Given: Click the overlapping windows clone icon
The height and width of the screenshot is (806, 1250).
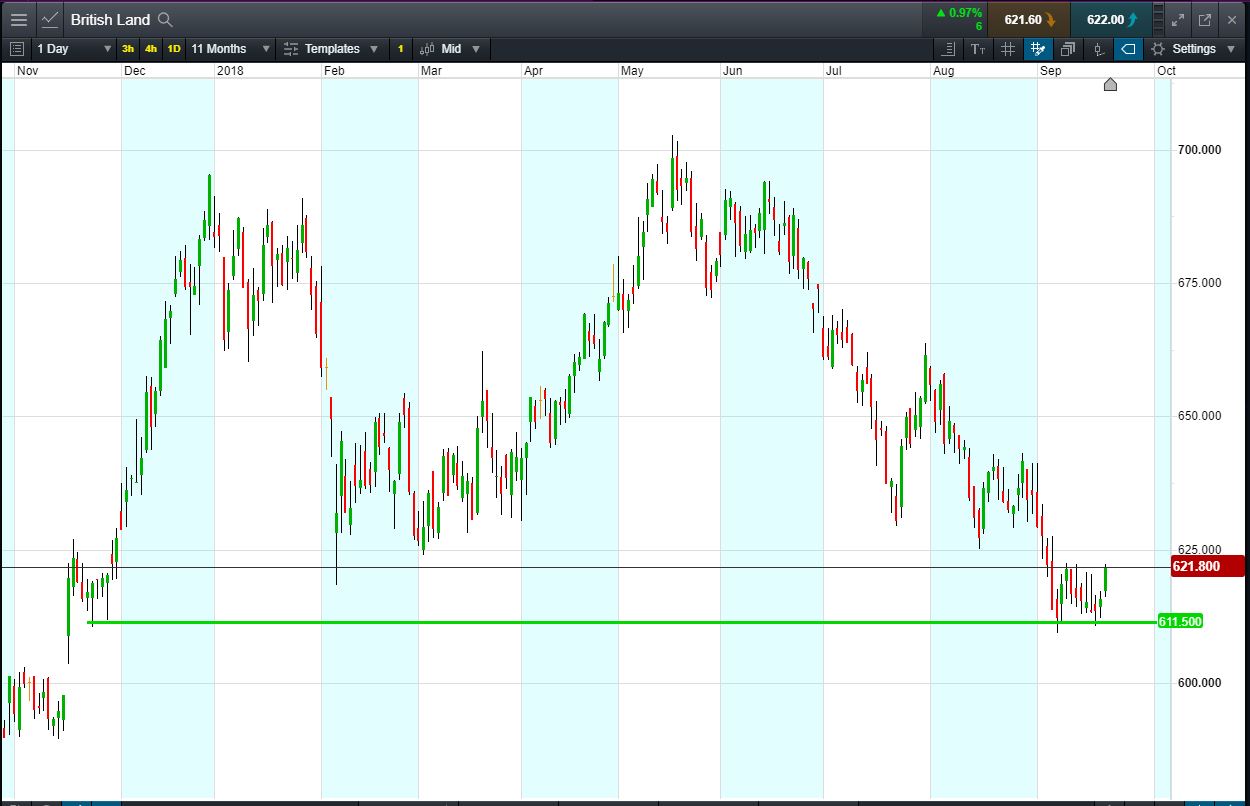Looking at the screenshot, I should [1068, 49].
